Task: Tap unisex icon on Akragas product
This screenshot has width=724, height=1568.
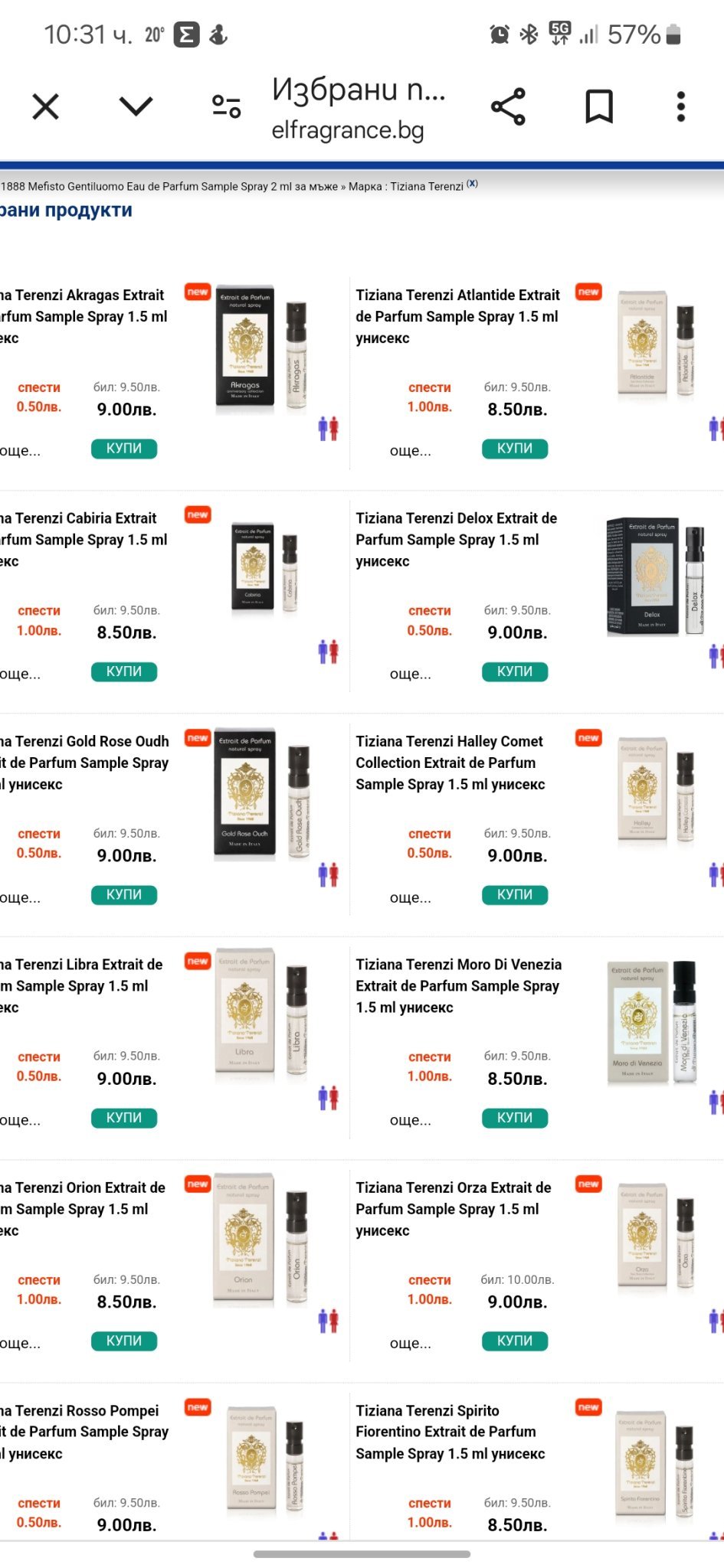Action: (x=328, y=429)
